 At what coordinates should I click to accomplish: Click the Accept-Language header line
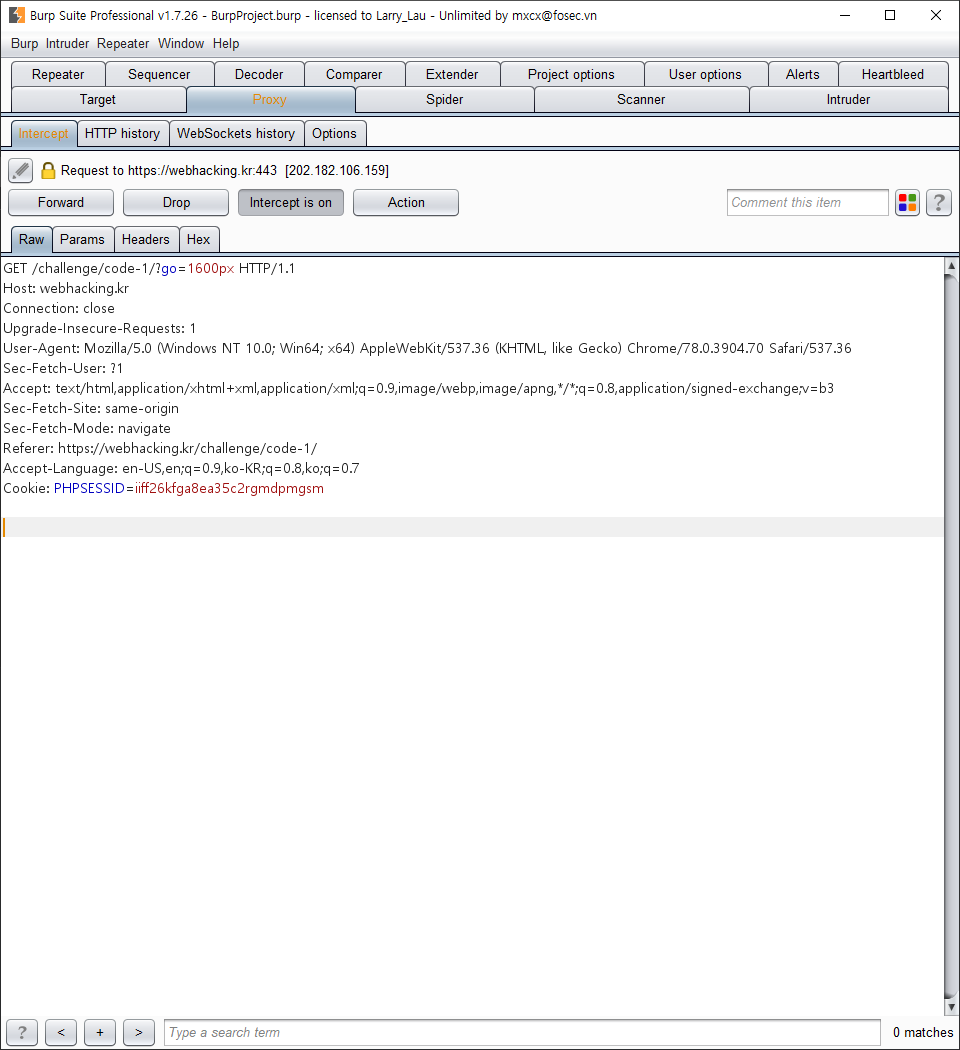[181, 468]
